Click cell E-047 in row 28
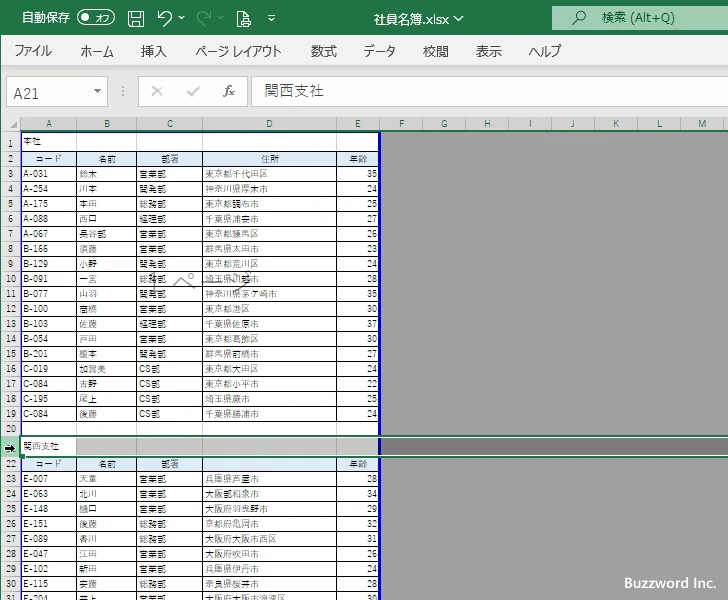The image size is (728, 600). [x=49, y=554]
